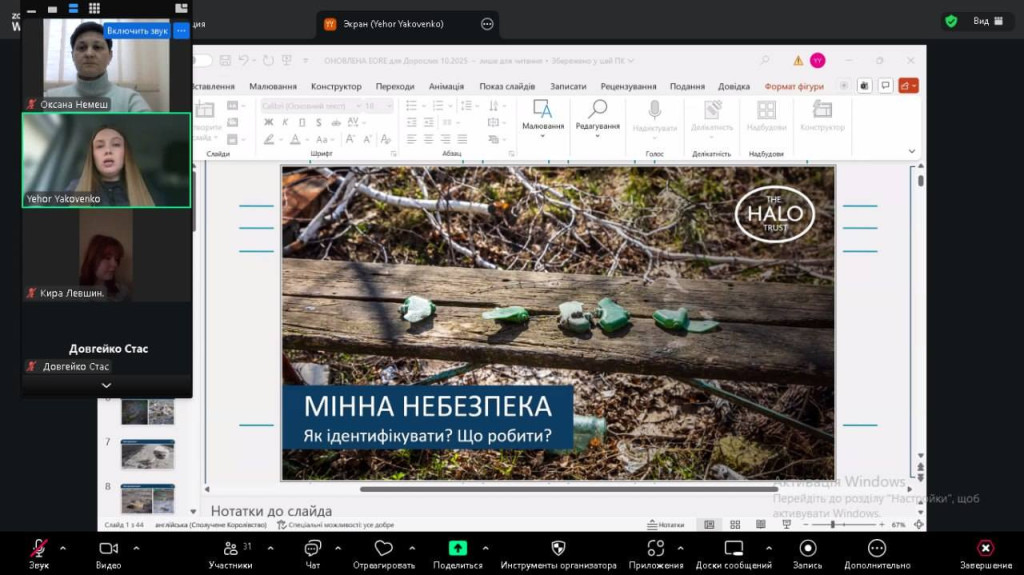This screenshot has height=575, width=1024.
Task: Open the Участники participants list
Action: 231,549
